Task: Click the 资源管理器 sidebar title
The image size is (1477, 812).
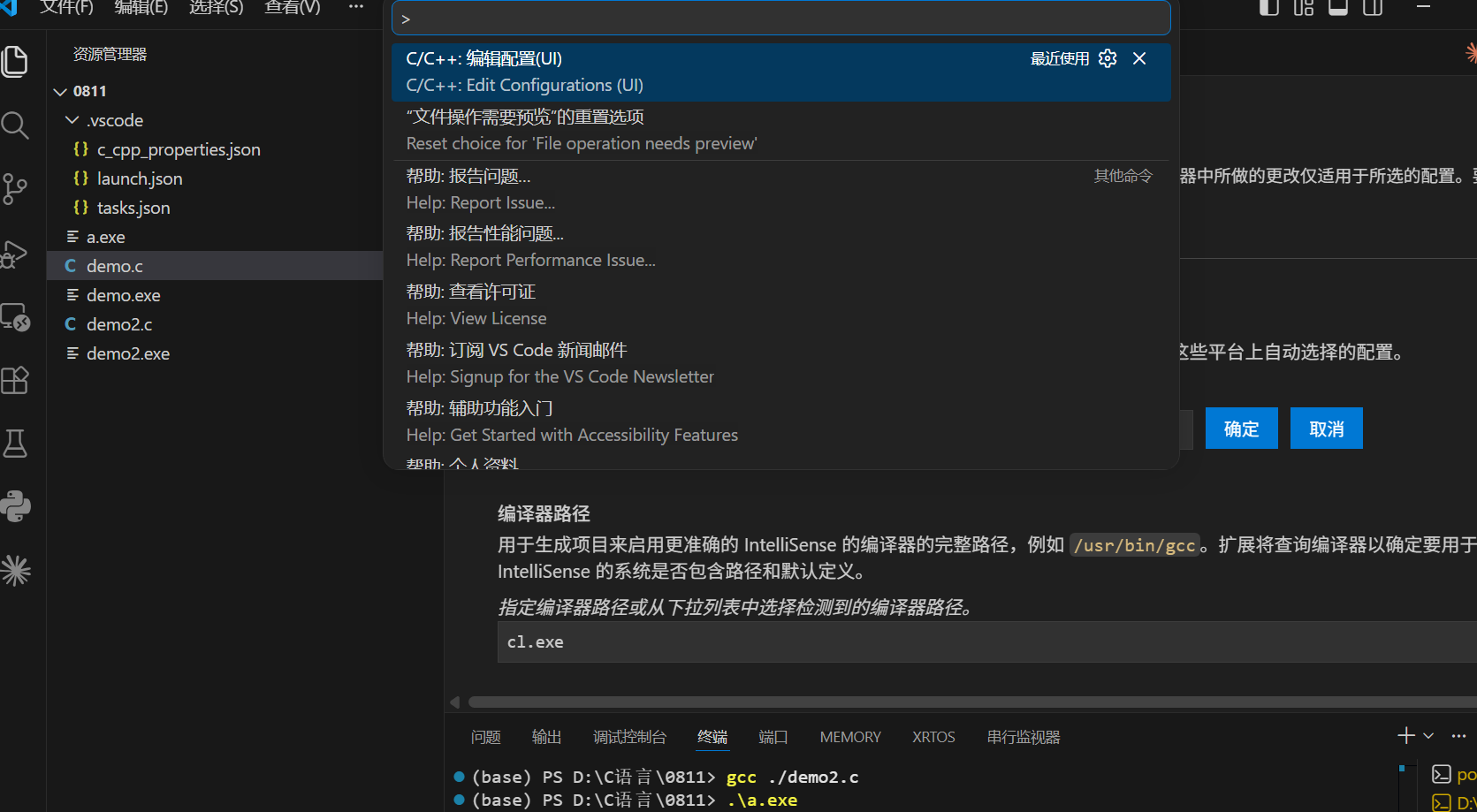Action: (110, 55)
